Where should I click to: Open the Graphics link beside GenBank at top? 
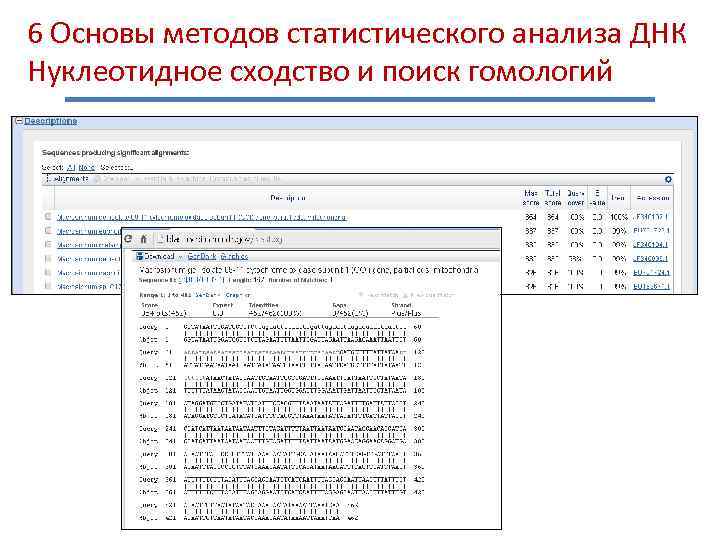(235, 256)
